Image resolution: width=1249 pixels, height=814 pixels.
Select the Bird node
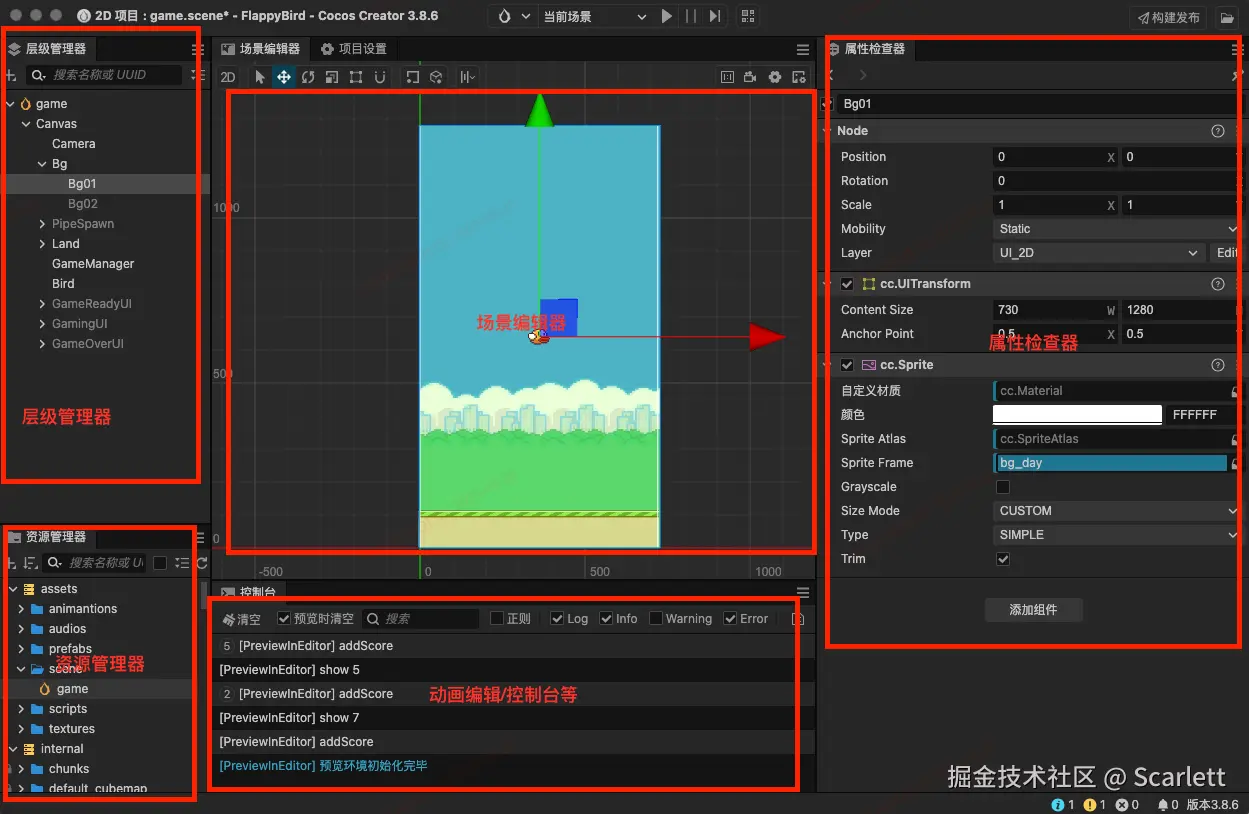point(63,284)
